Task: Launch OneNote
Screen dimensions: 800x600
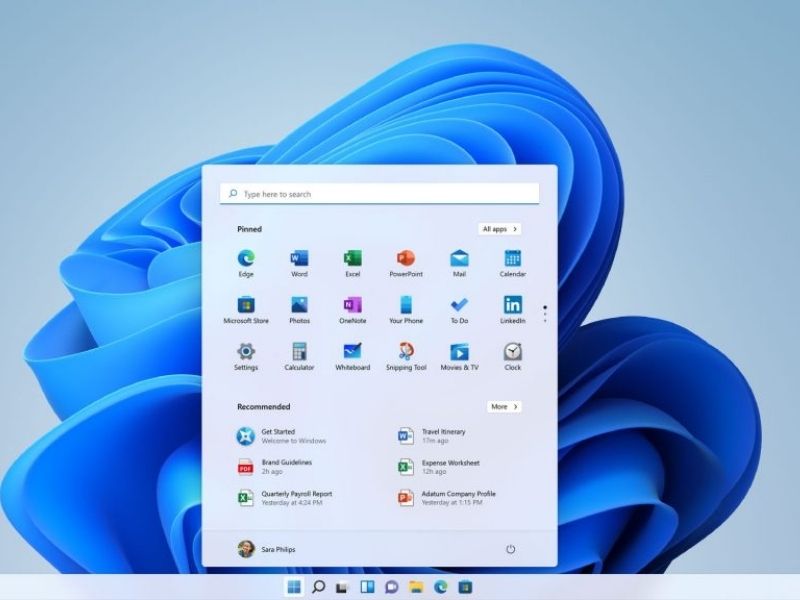Action: coord(353,310)
